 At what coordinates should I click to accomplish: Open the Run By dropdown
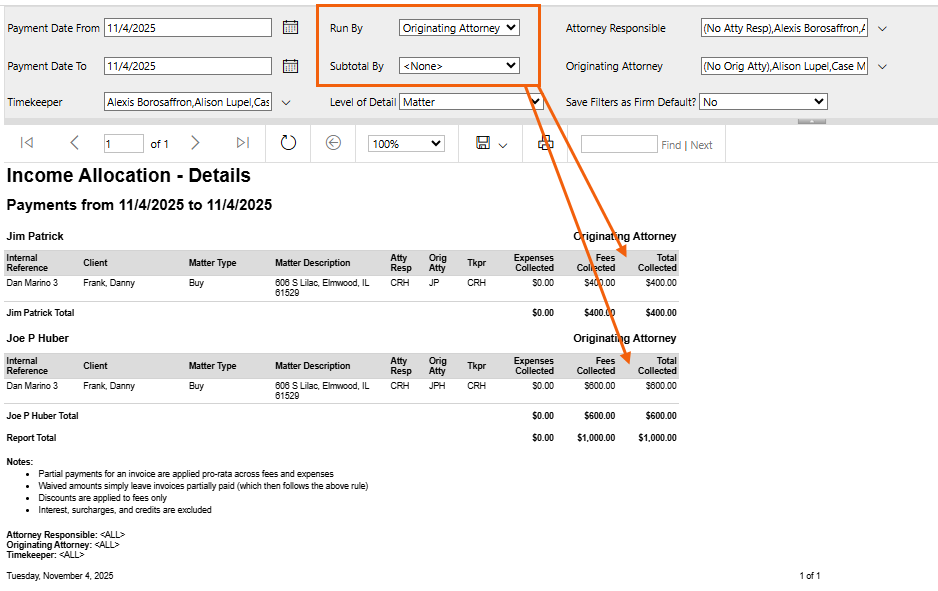point(458,28)
